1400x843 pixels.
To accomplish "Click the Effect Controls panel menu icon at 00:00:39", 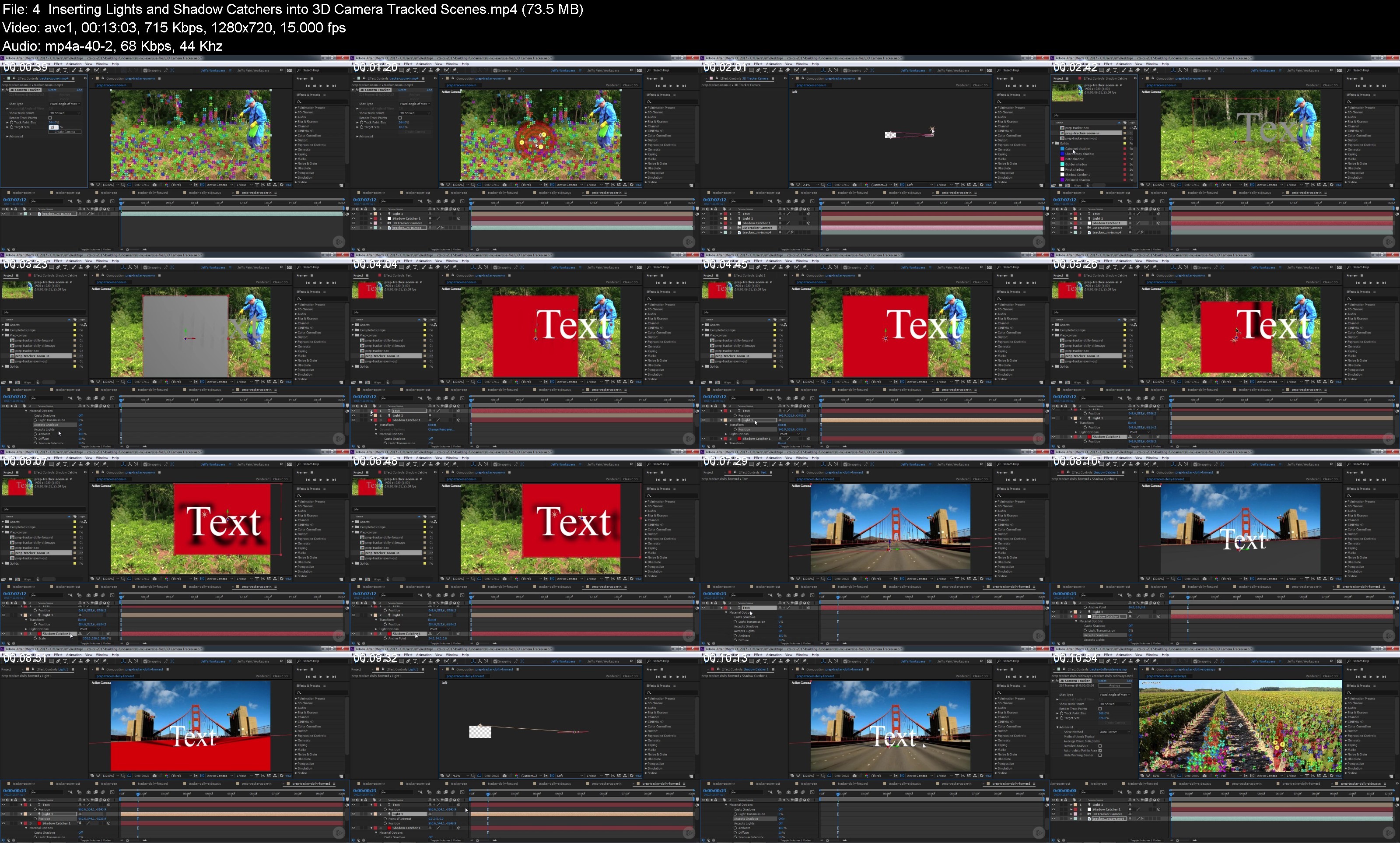I will pyautogui.click(x=73, y=79).
